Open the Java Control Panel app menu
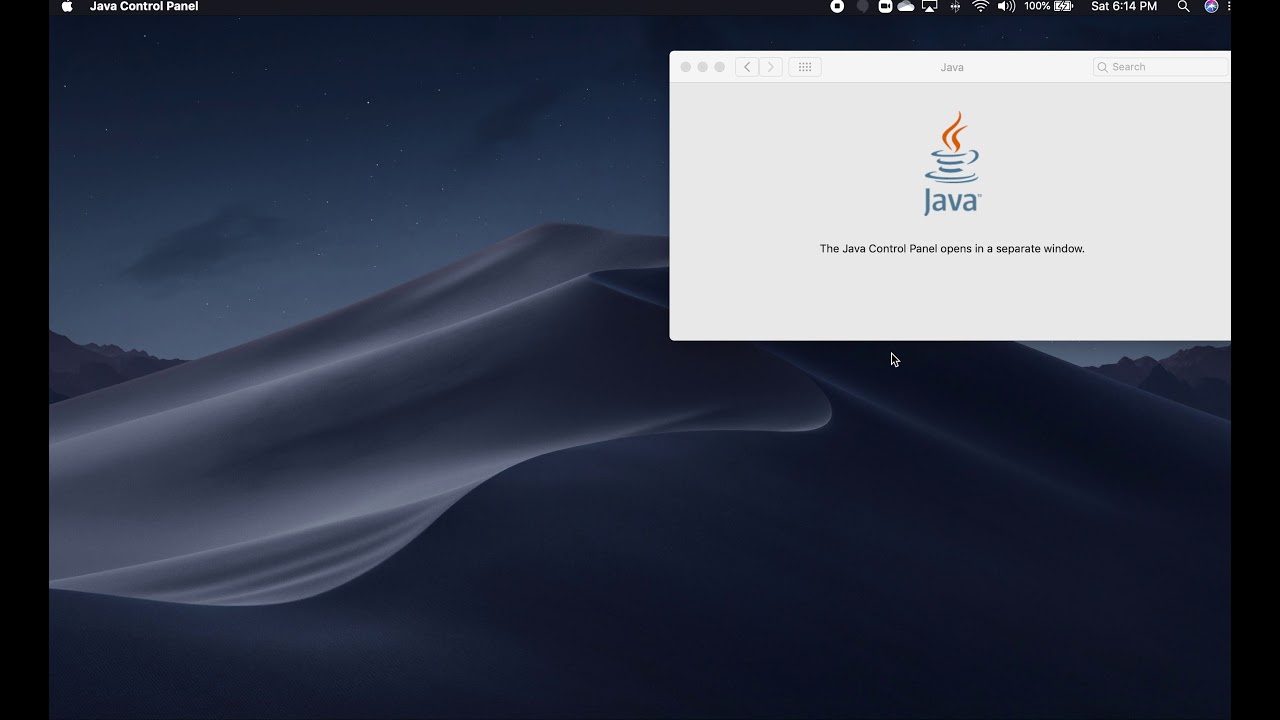This screenshot has height=720, width=1280. click(x=144, y=6)
